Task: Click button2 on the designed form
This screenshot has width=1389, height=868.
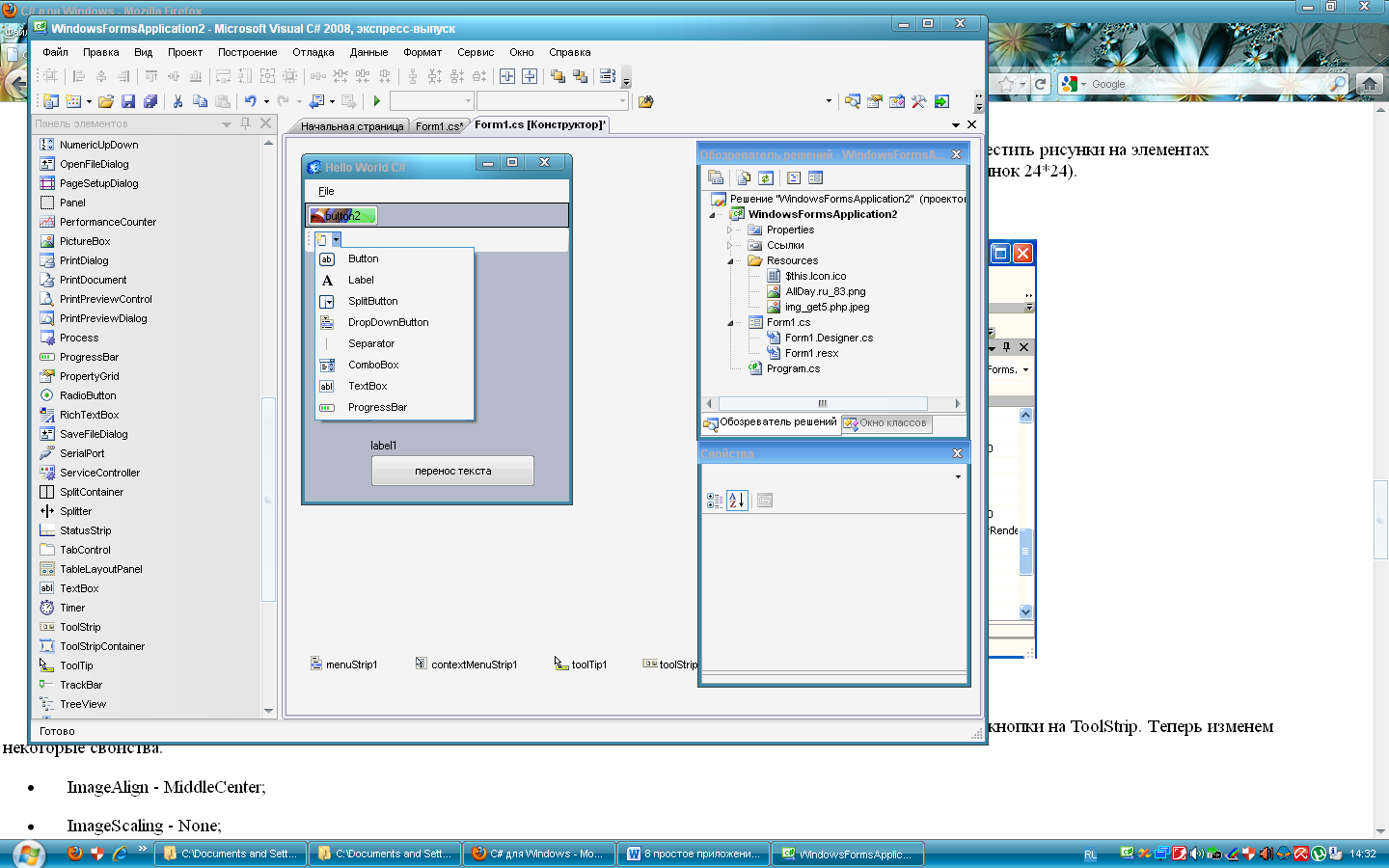Action: [342, 215]
